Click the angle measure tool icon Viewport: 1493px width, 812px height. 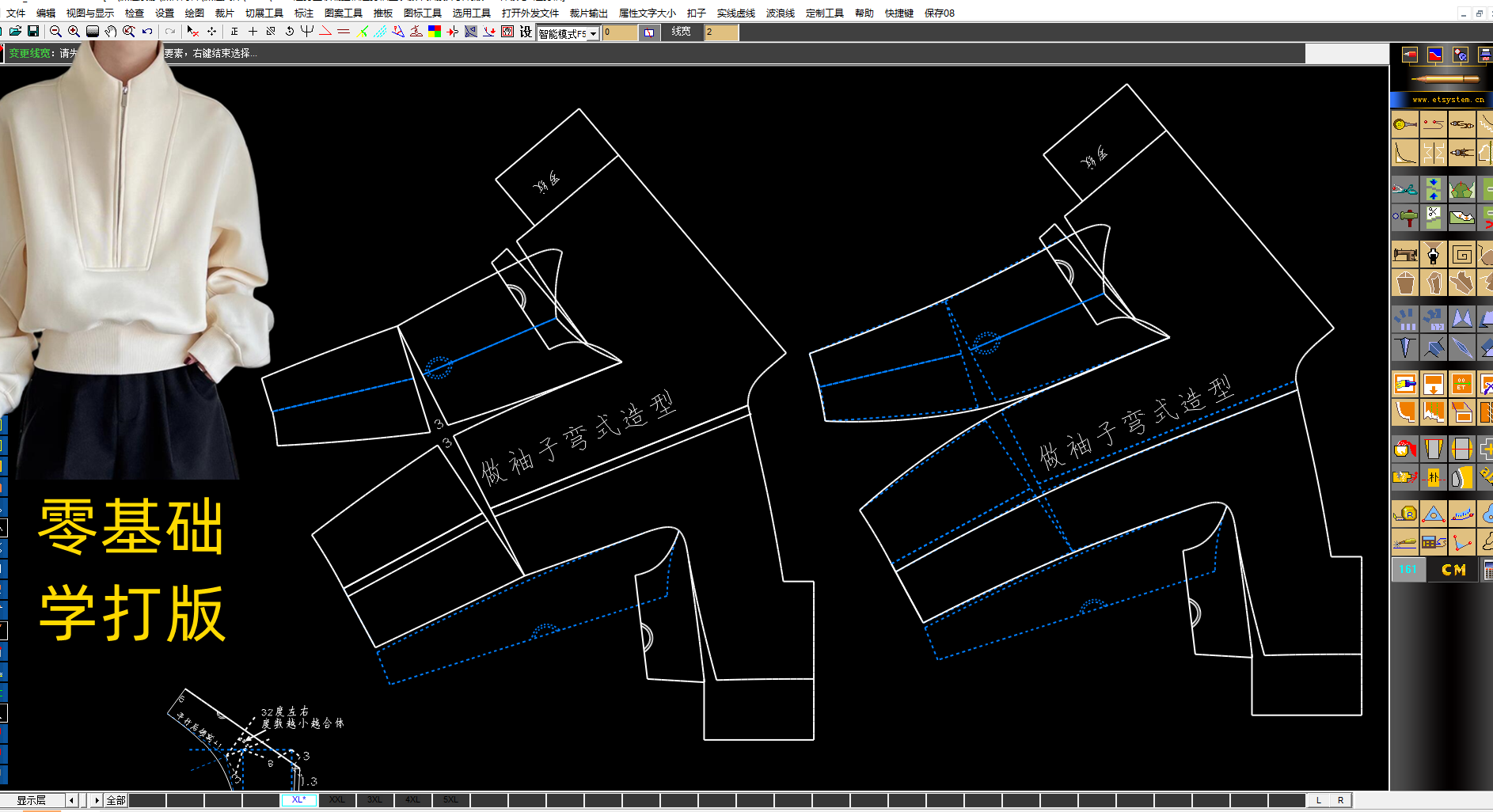(1461, 542)
